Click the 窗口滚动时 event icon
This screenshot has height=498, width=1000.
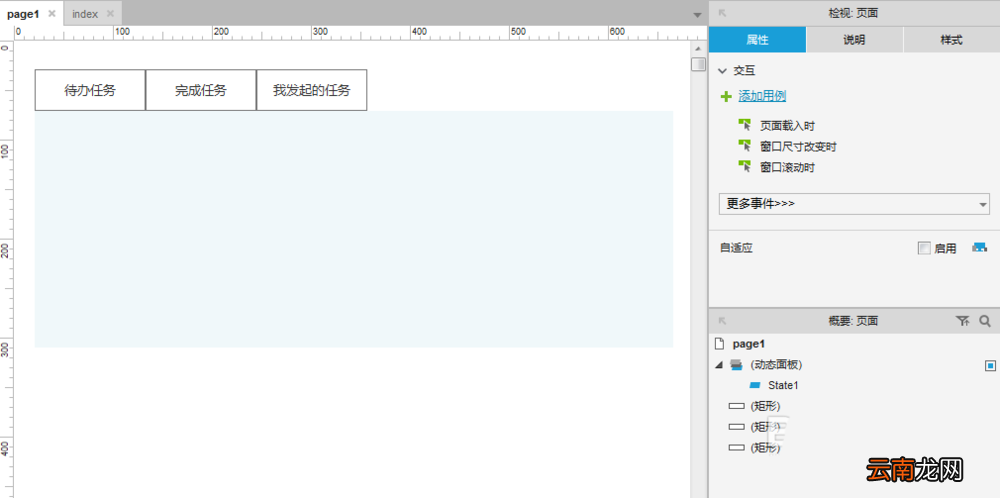coord(744,167)
